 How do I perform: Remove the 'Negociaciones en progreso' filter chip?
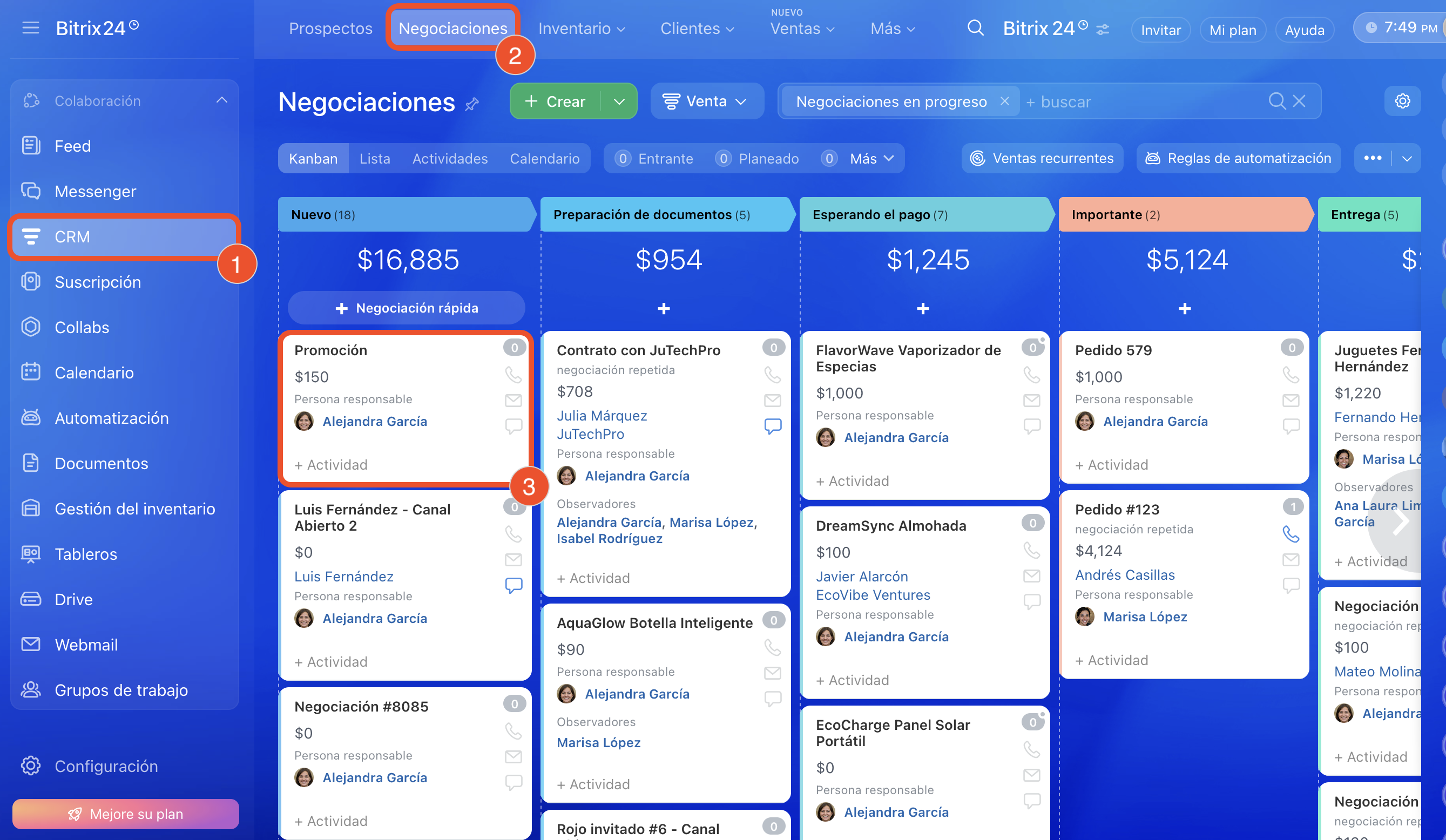click(1004, 101)
